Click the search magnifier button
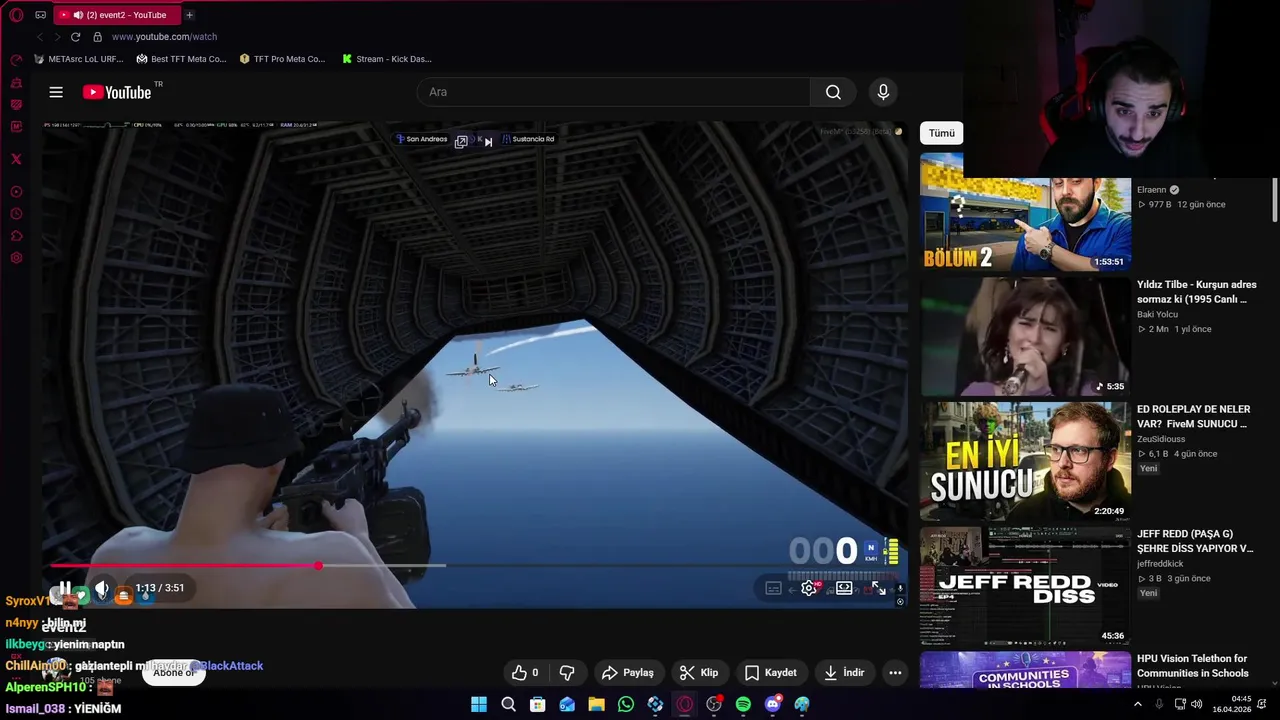The image size is (1280, 720). 833,92
